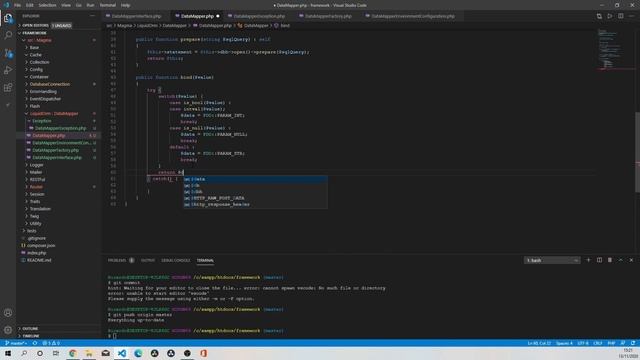640x360 pixels.
Task: Open composer.json in the explorer
Action: click(x=41, y=246)
